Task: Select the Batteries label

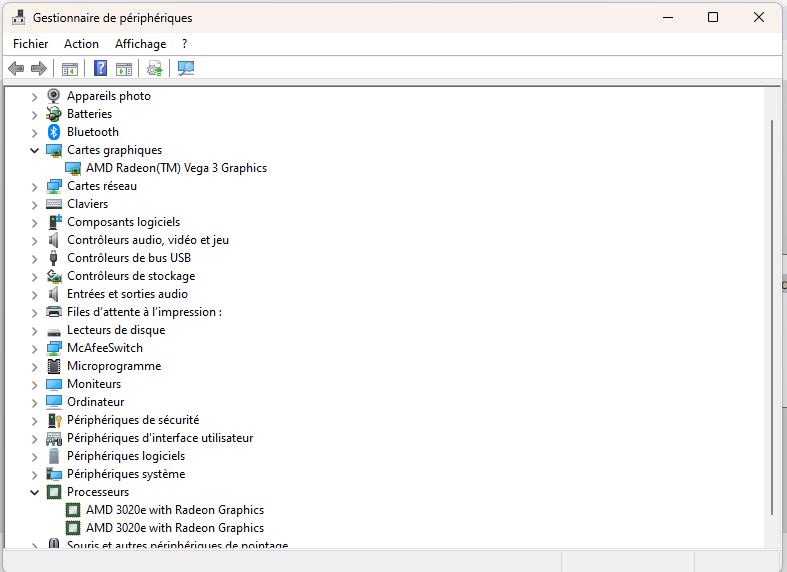Action: pyautogui.click(x=89, y=114)
